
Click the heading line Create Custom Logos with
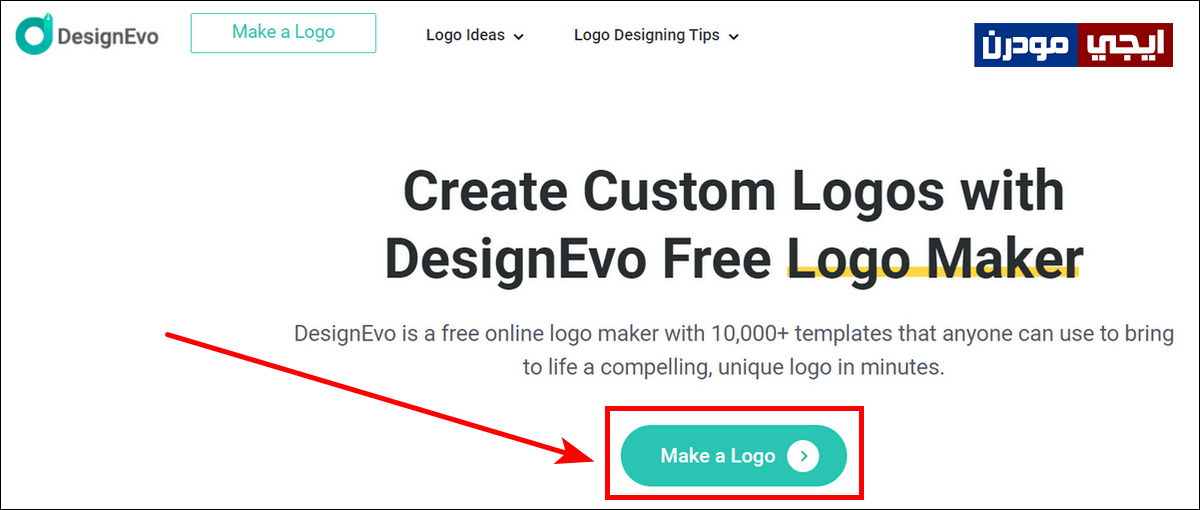pyautogui.click(x=733, y=192)
